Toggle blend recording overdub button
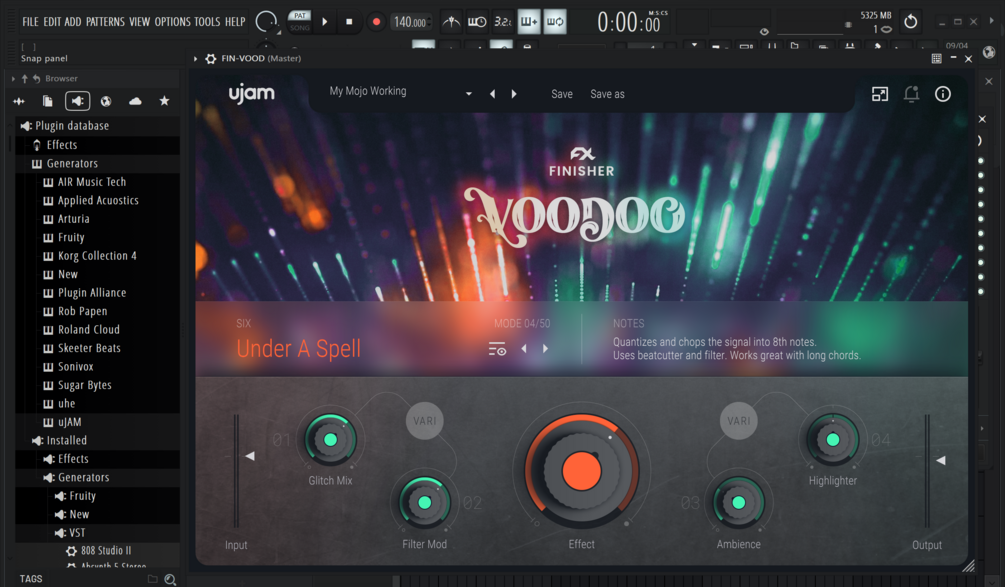1005x587 pixels. (x=529, y=22)
